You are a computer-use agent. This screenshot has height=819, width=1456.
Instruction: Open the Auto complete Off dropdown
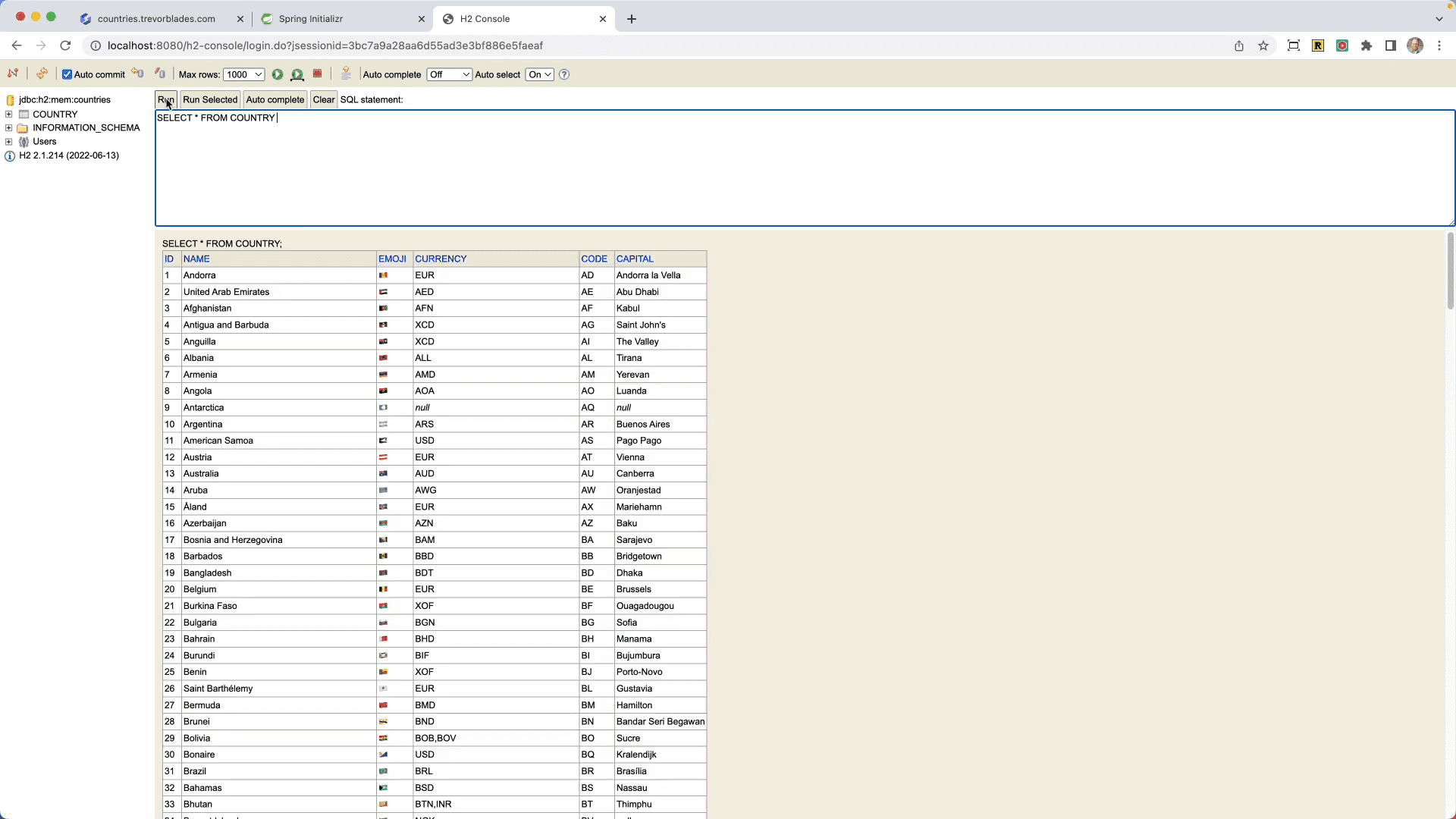449,74
